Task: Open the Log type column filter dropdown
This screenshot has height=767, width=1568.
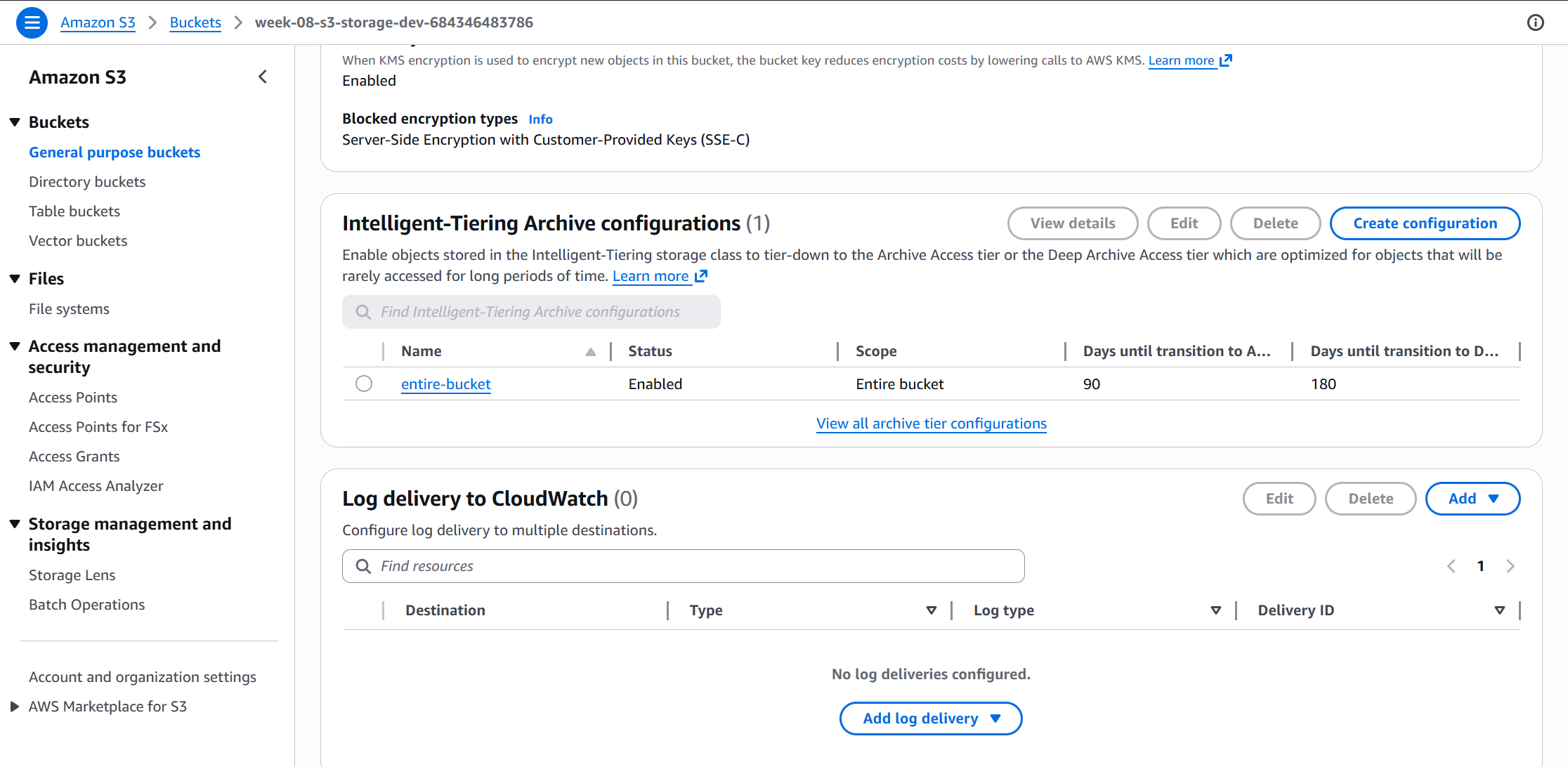Action: (x=1216, y=610)
